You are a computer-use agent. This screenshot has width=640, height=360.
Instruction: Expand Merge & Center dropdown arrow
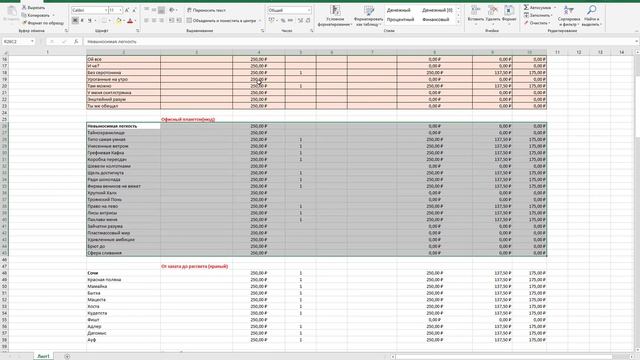click(260, 20)
